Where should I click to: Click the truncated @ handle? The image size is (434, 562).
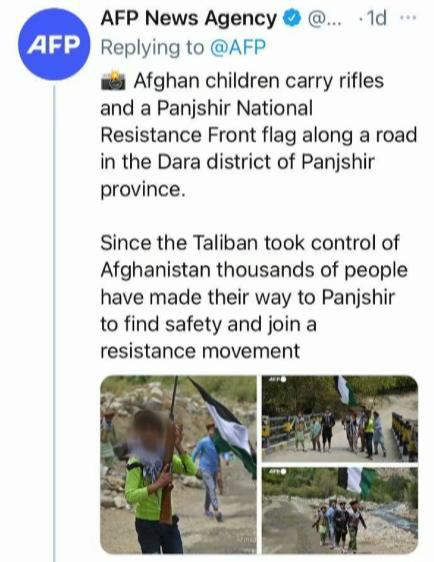coord(325,18)
